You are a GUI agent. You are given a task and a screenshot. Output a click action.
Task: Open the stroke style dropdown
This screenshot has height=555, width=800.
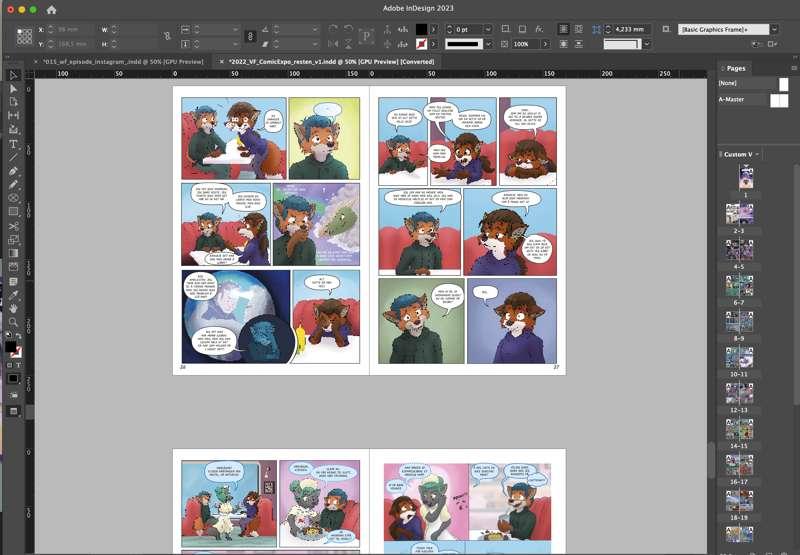pyautogui.click(x=488, y=44)
